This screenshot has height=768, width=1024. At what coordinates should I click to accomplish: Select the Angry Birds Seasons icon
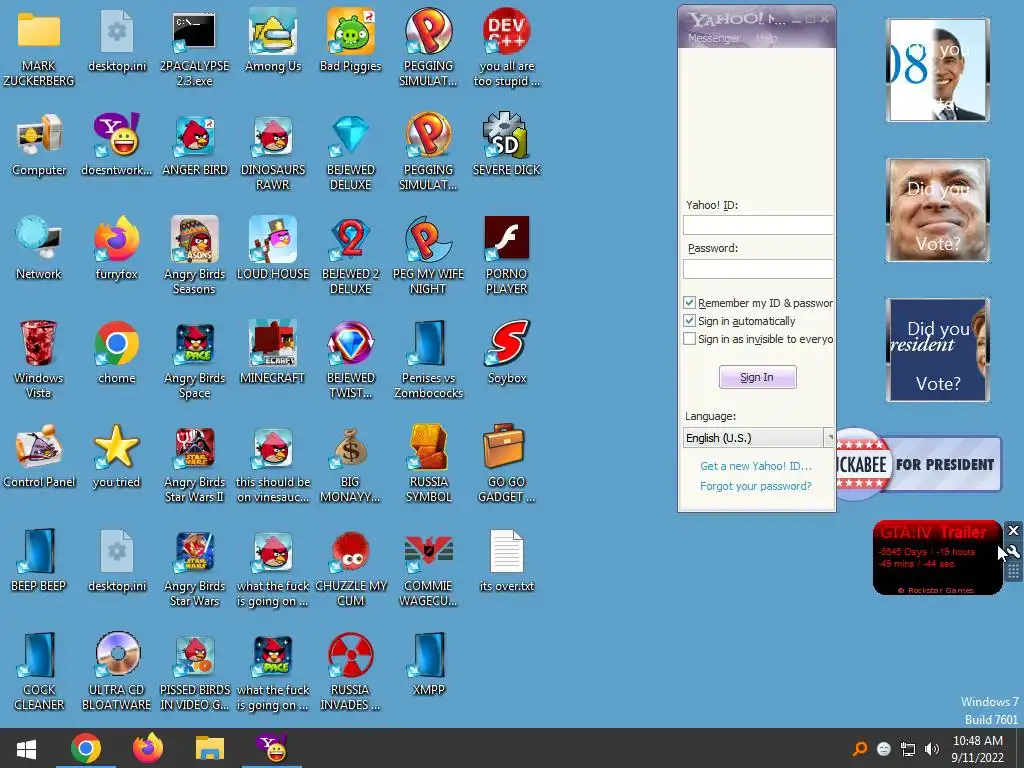tap(194, 255)
